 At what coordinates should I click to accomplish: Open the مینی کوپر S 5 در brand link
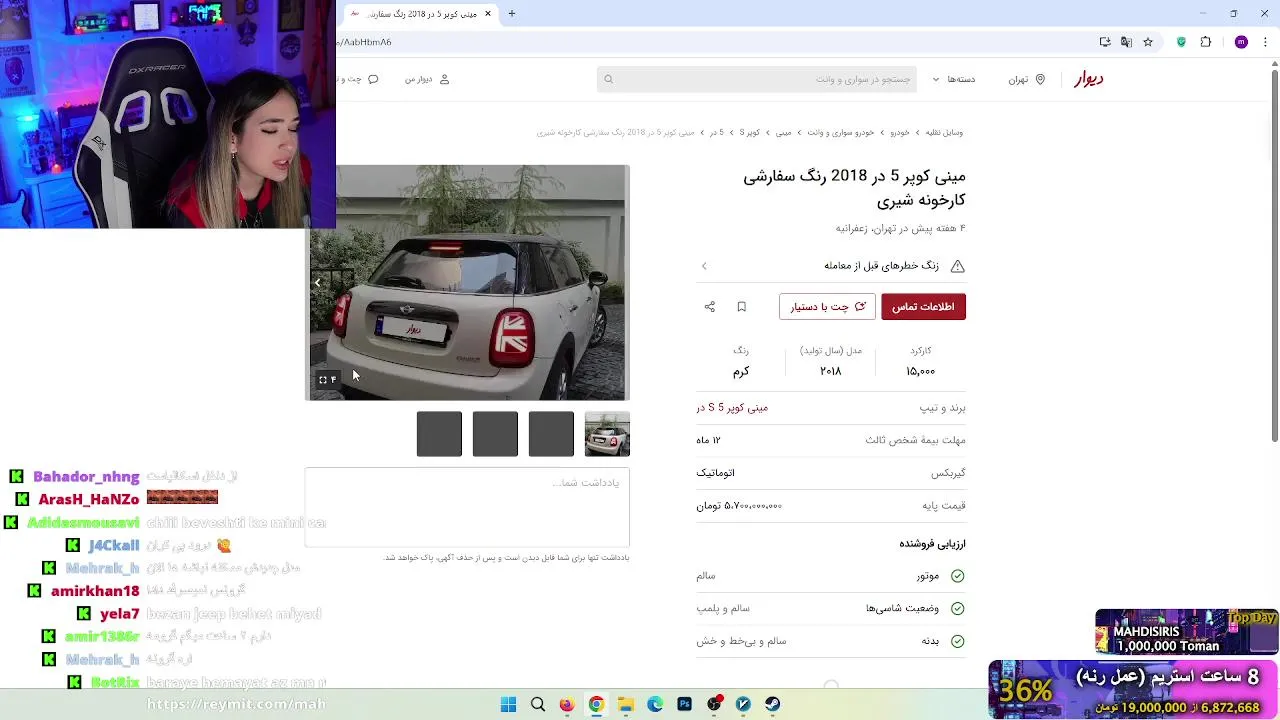[732, 408]
